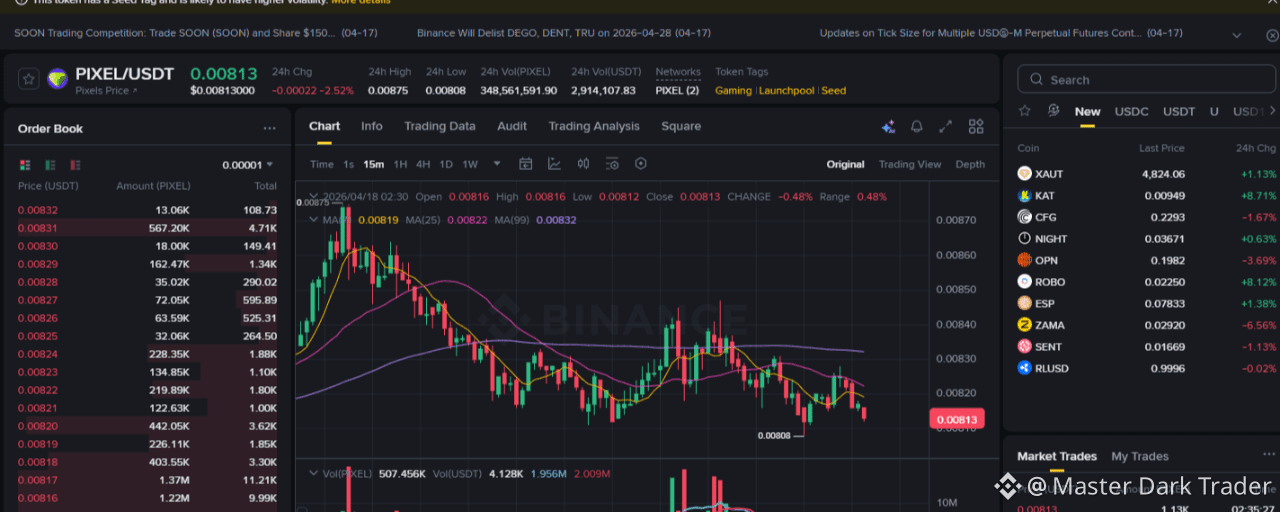Open the Audit tab
The height and width of the screenshot is (512, 1280).
(512, 126)
